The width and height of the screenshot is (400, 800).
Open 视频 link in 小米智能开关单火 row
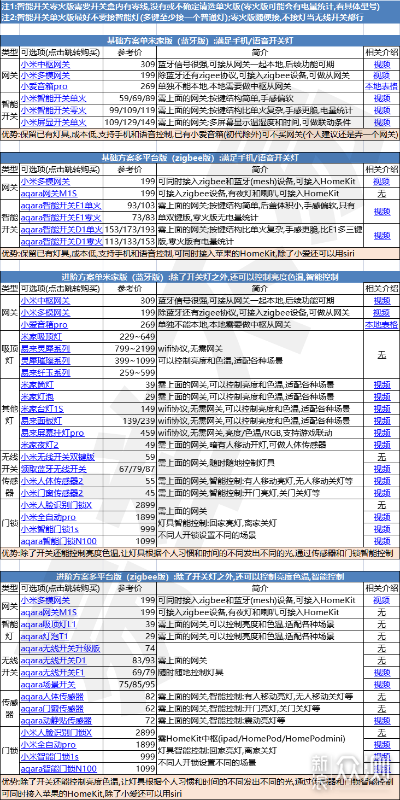[381, 98]
